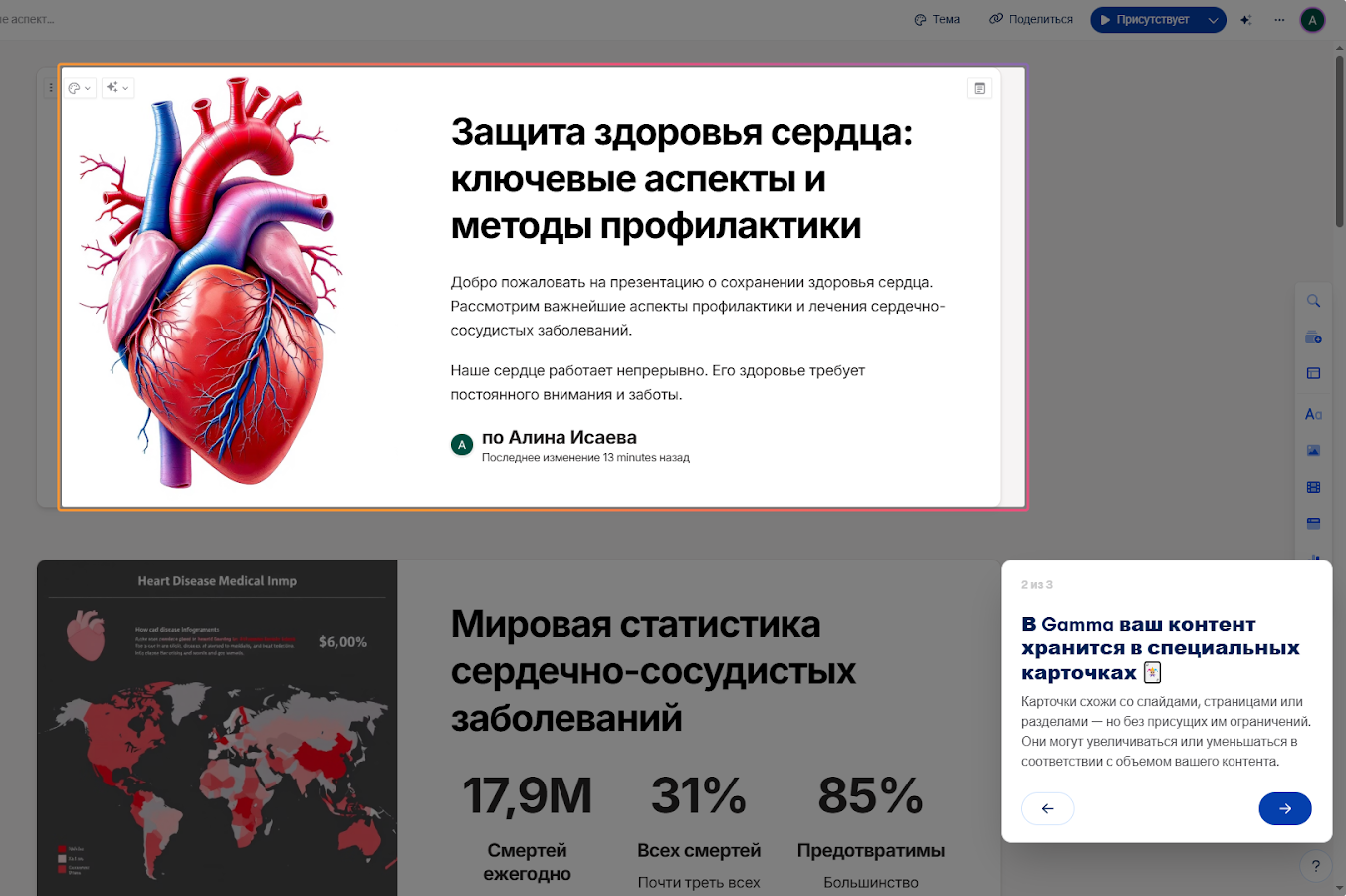The height and width of the screenshot is (896, 1346).
Task: Expand the AI sparkles dropdown on card
Action: click(x=125, y=88)
